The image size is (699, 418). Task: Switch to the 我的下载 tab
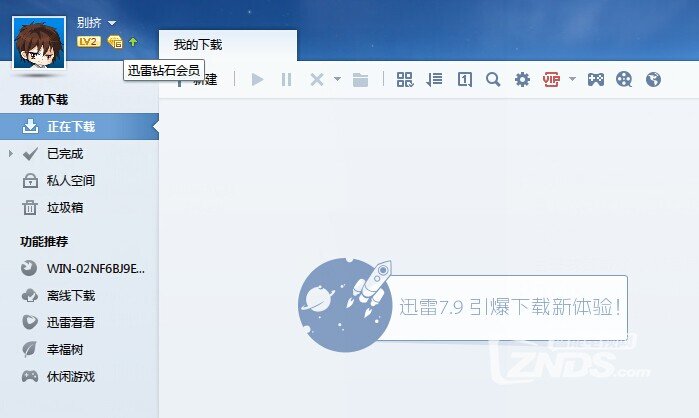[228, 45]
